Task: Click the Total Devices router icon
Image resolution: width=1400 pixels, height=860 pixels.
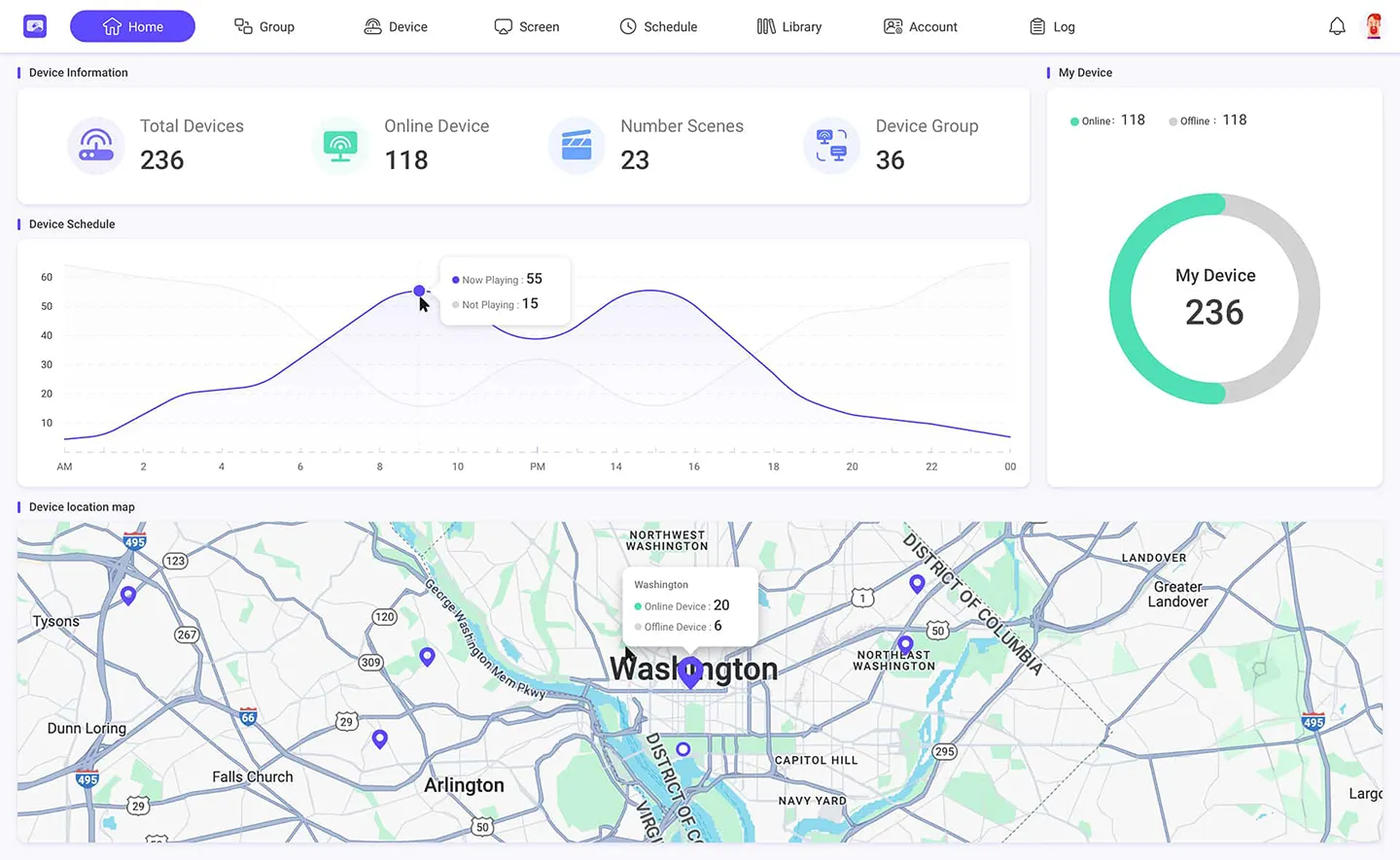Action: click(95, 146)
